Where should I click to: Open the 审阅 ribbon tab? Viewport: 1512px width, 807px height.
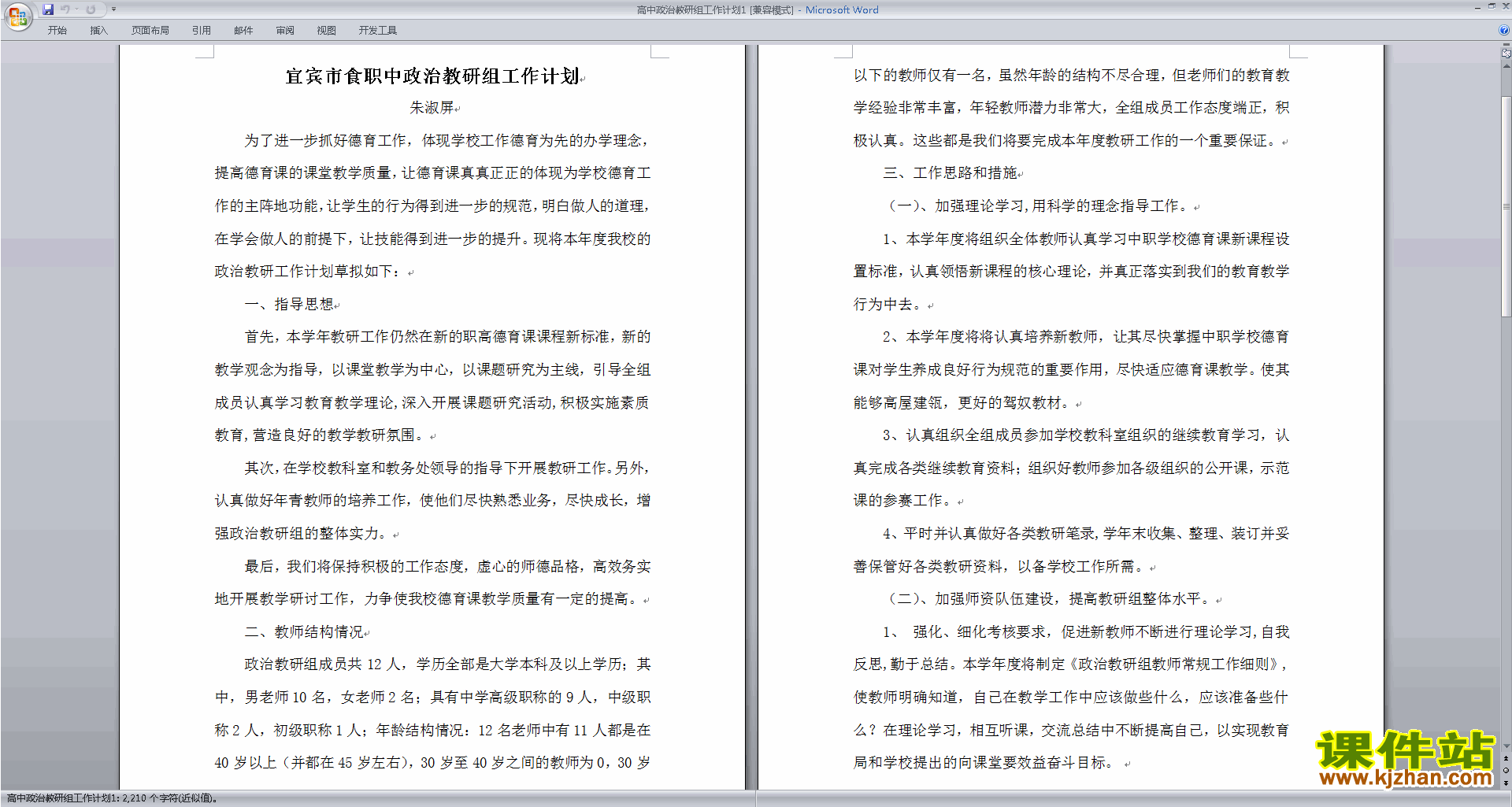(x=285, y=31)
